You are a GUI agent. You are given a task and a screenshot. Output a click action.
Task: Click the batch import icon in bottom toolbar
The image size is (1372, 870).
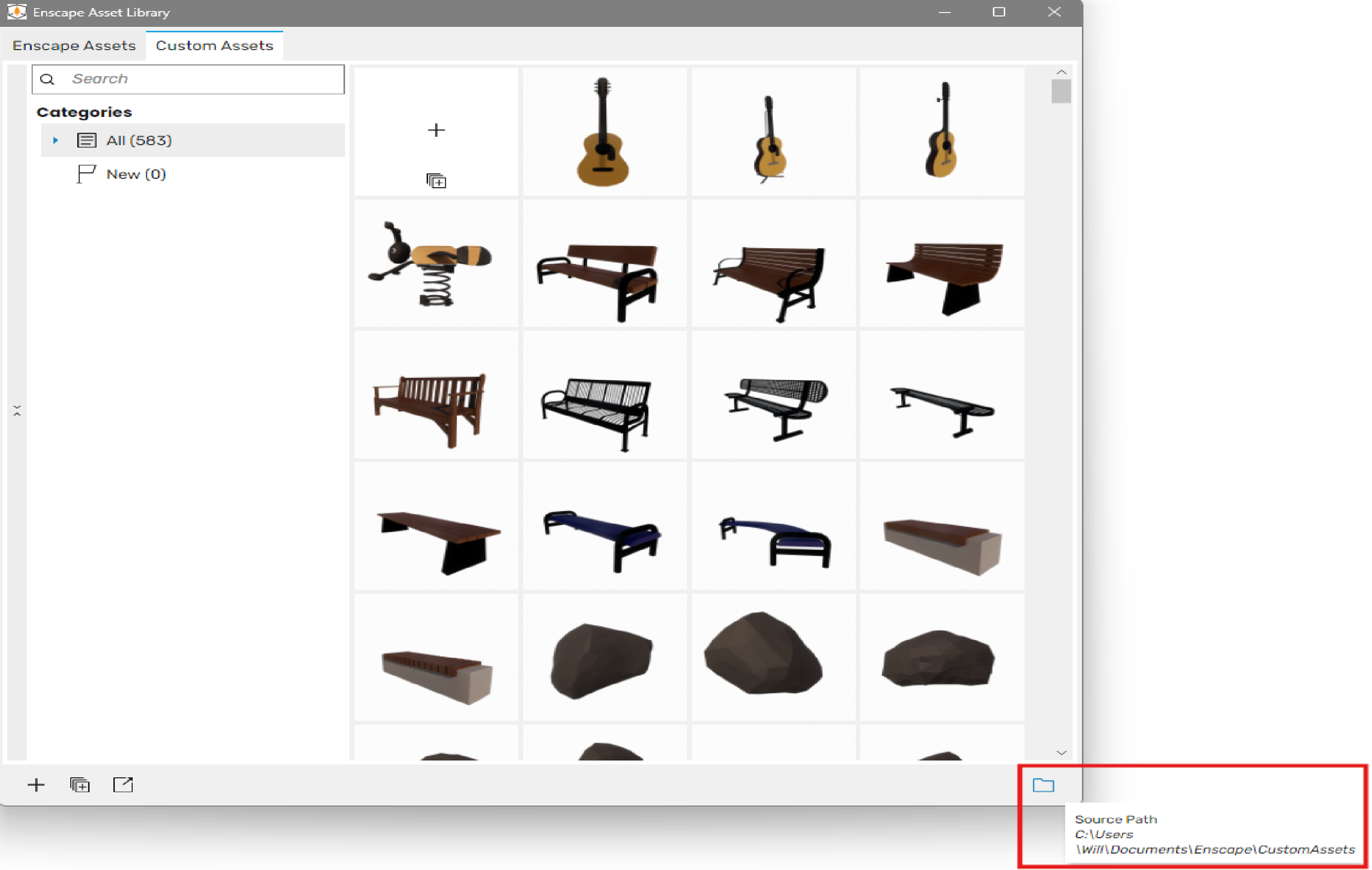(80, 784)
